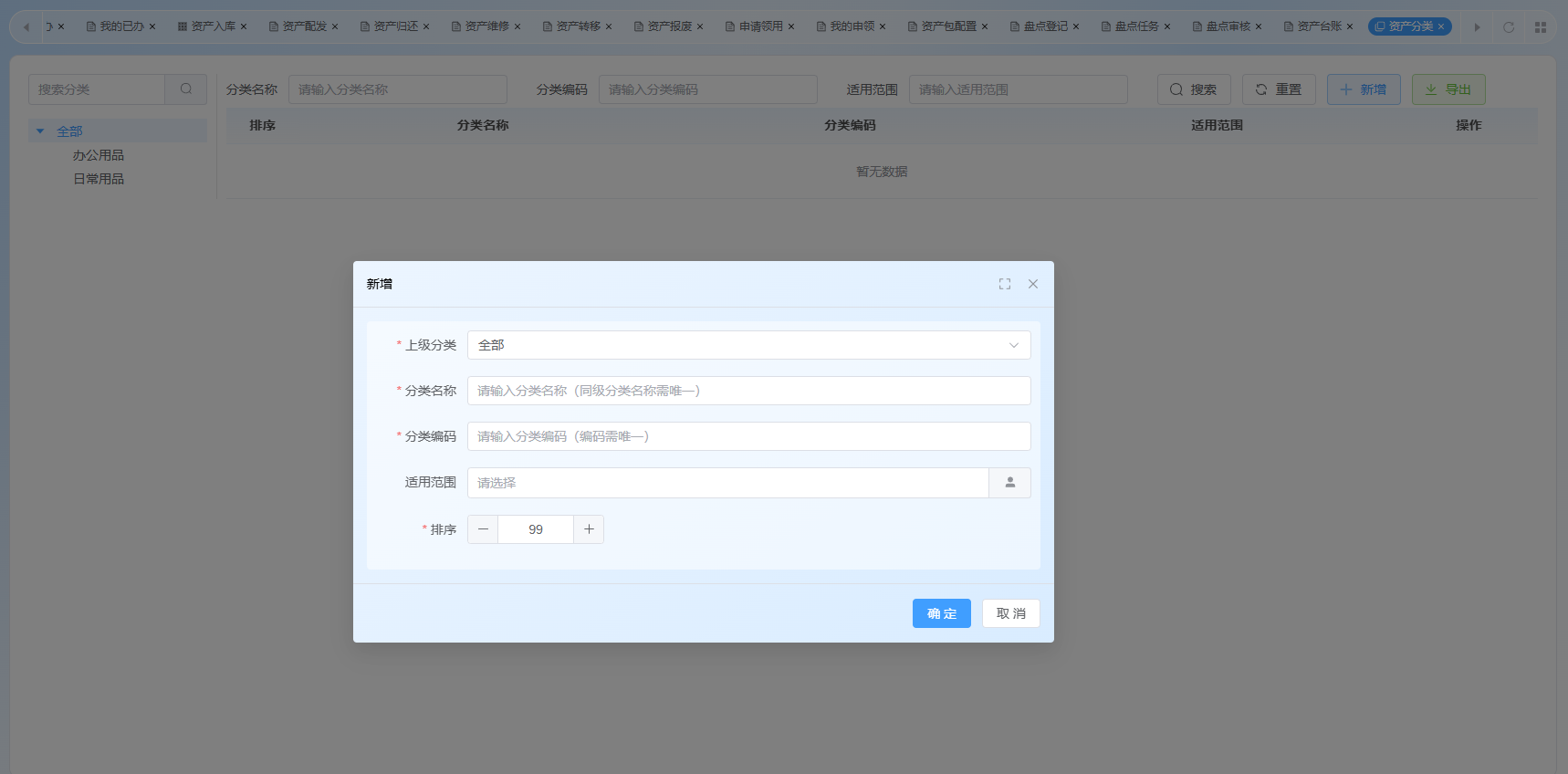This screenshot has width=1568, height=774.
Task: Click the 分类名称 column header
Action: (x=483, y=125)
